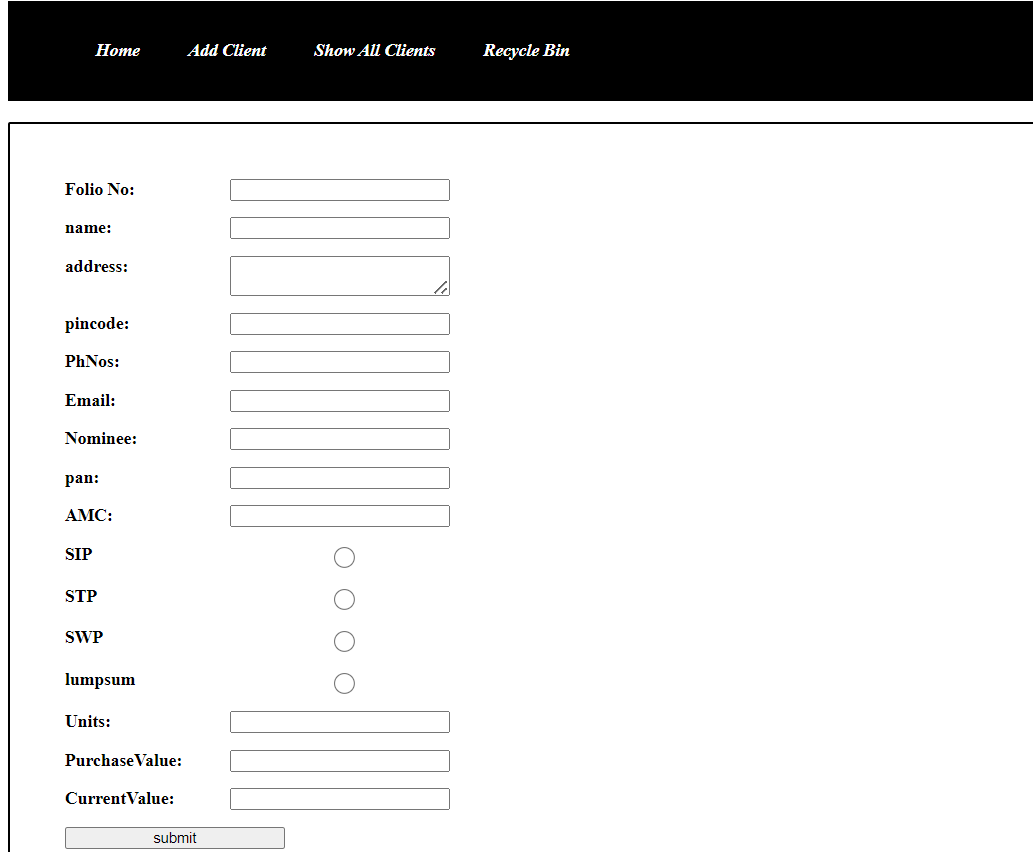The image size is (1033, 852).
Task: Click the SWP label text
Action: (84, 637)
